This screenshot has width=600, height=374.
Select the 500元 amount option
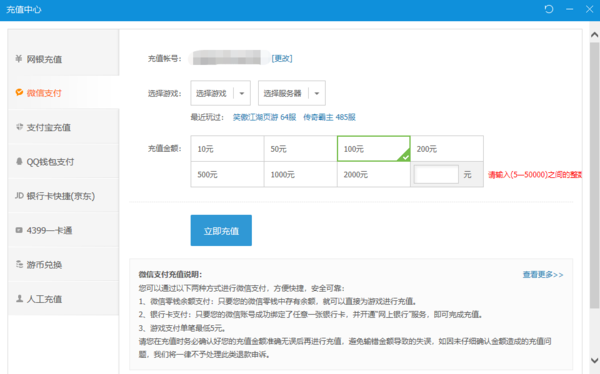(x=227, y=174)
